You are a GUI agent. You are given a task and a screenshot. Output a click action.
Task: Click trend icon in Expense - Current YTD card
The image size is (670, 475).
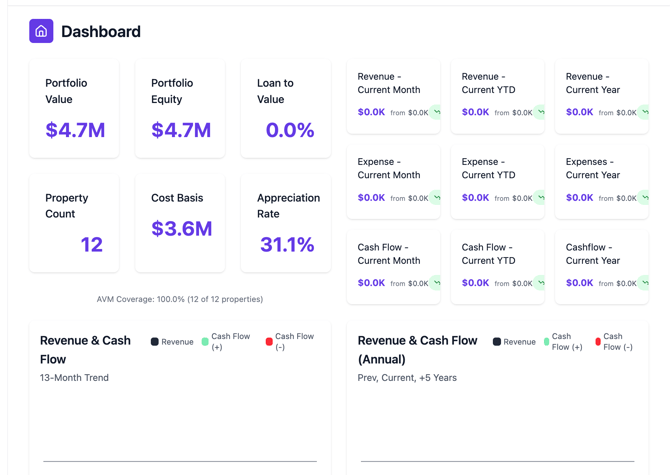[540, 198]
